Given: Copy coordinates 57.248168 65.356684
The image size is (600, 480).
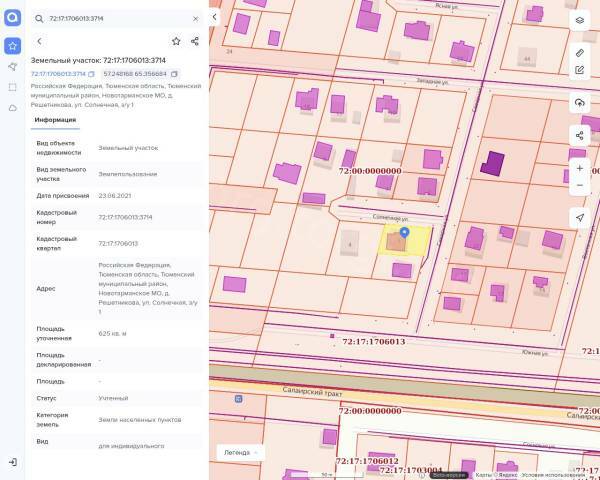Looking at the screenshot, I should pyautogui.click(x=174, y=74).
